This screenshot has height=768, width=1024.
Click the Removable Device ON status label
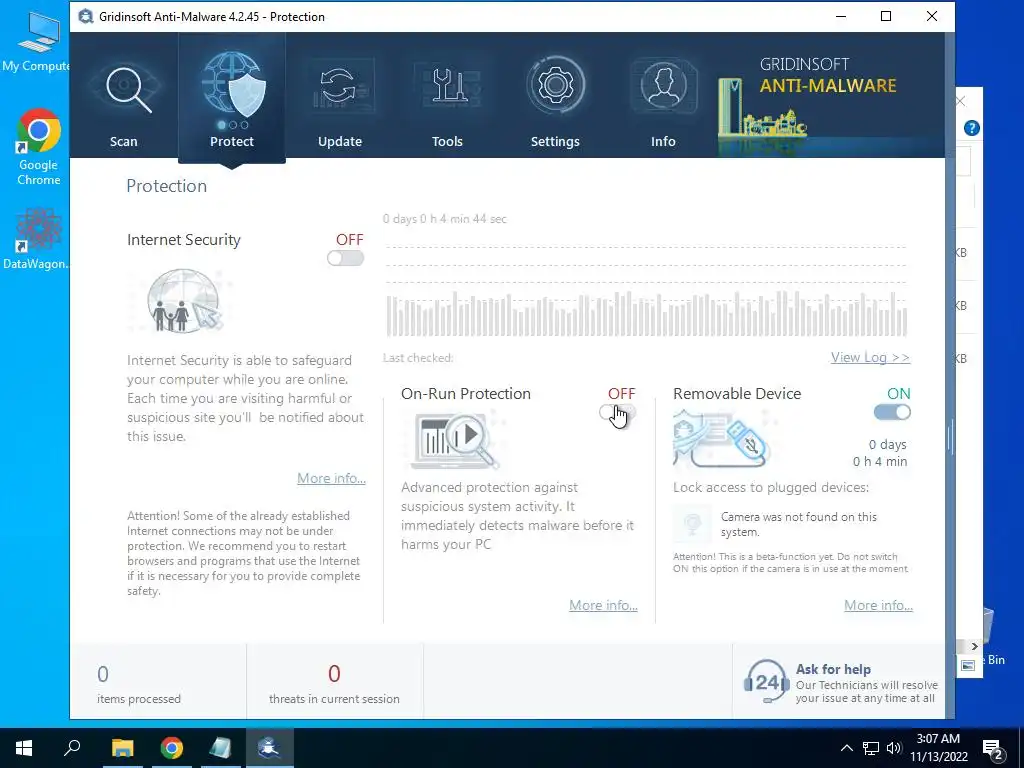click(x=899, y=394)
